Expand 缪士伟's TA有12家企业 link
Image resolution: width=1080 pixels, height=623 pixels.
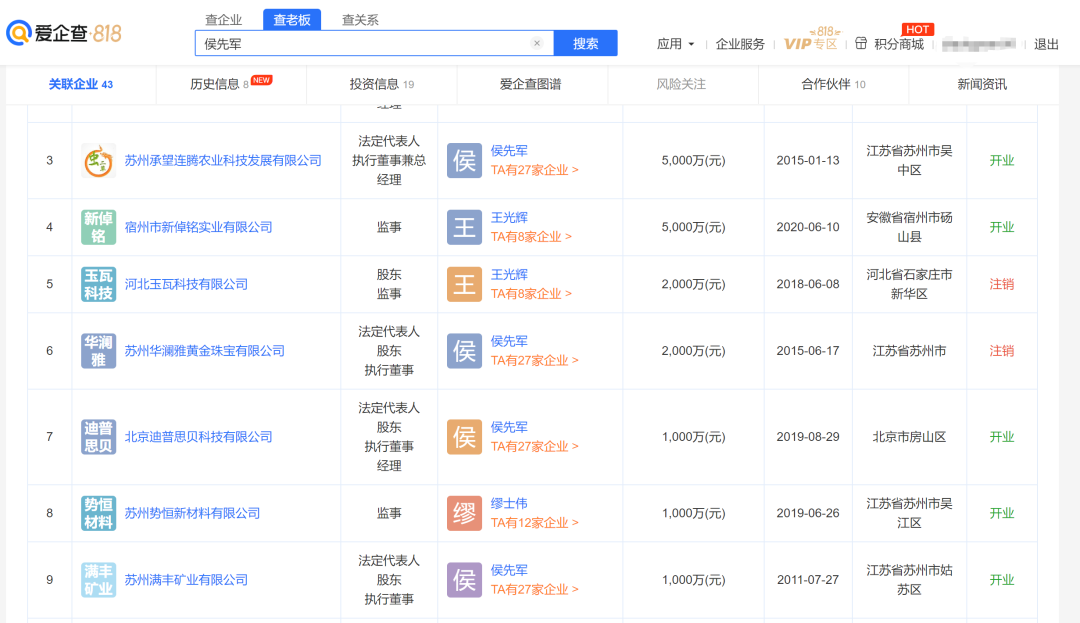534,523
